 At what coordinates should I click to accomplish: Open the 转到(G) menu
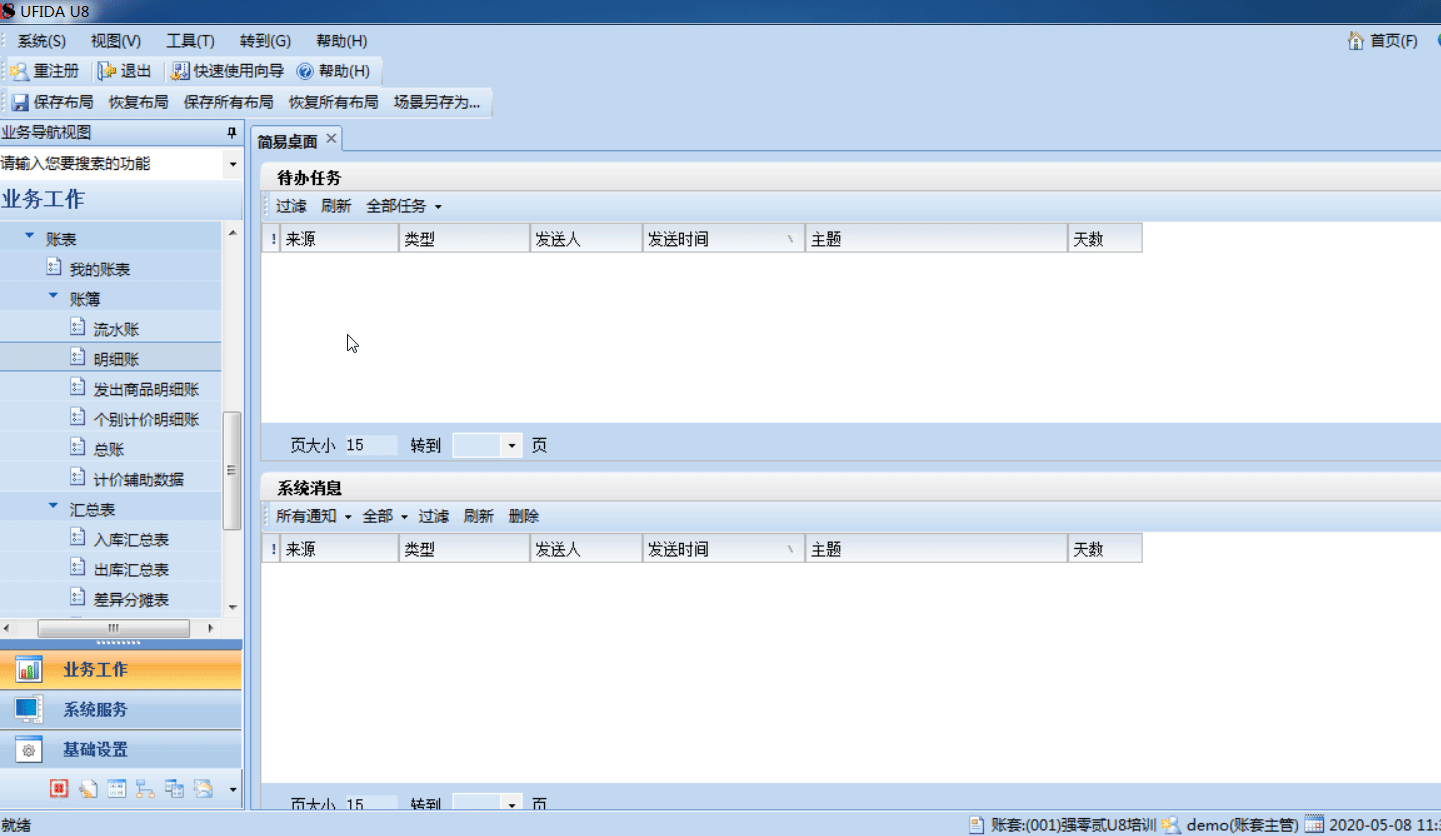pos(265,41)
